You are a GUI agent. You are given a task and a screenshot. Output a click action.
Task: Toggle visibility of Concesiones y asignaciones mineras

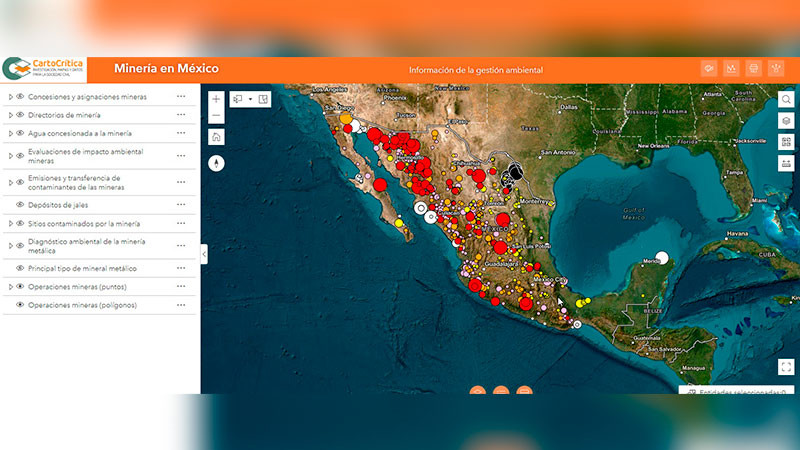tap(20, 96)
